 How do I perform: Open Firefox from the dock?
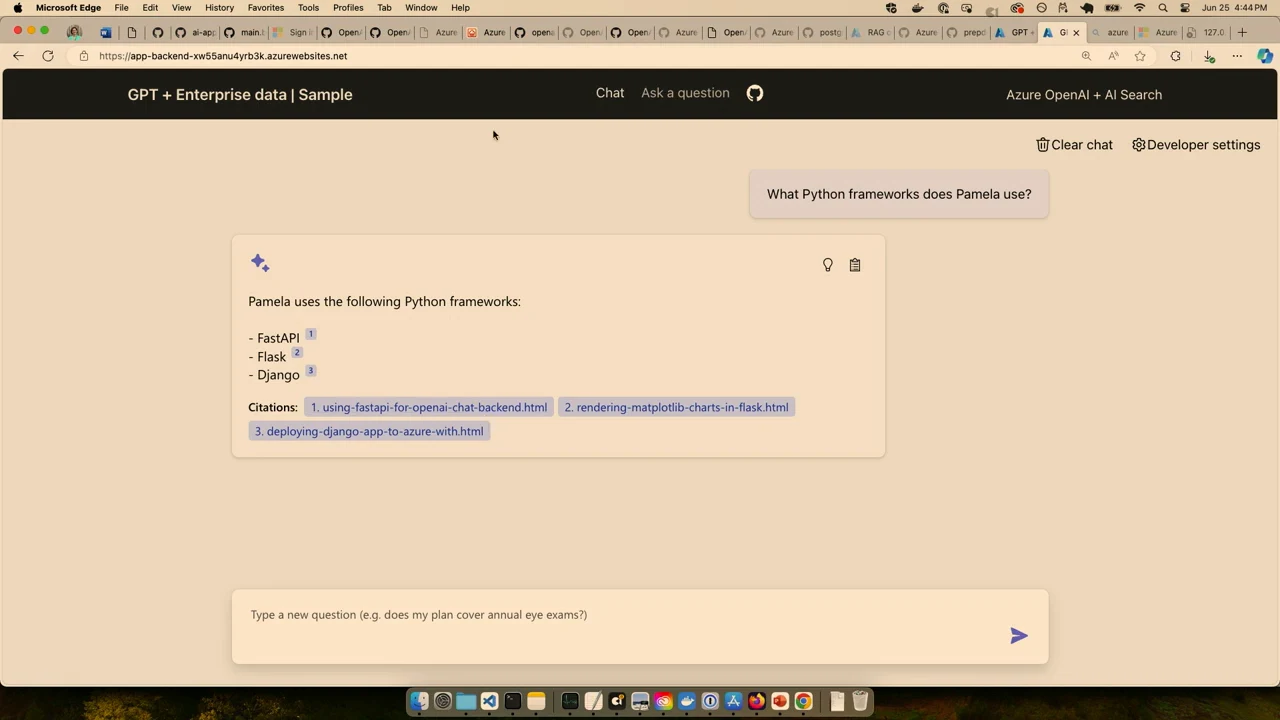pyautogui.click(x=757, y=701)
